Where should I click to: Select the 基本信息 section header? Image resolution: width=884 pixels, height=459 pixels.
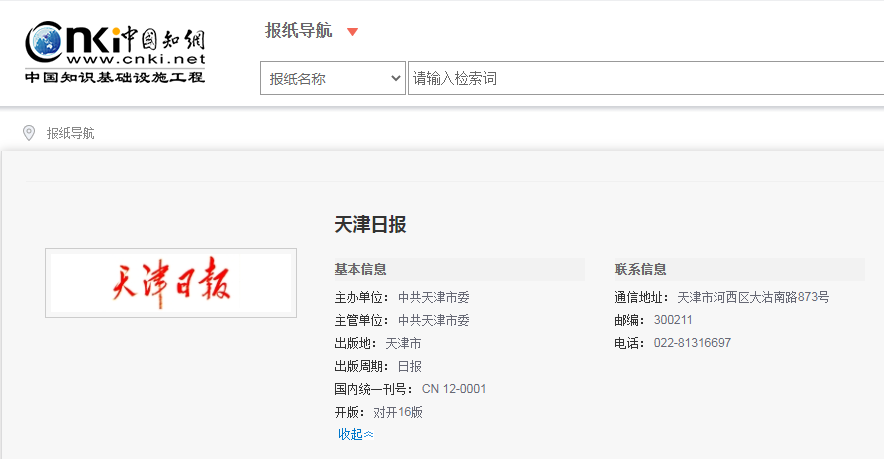click(360, 270)
